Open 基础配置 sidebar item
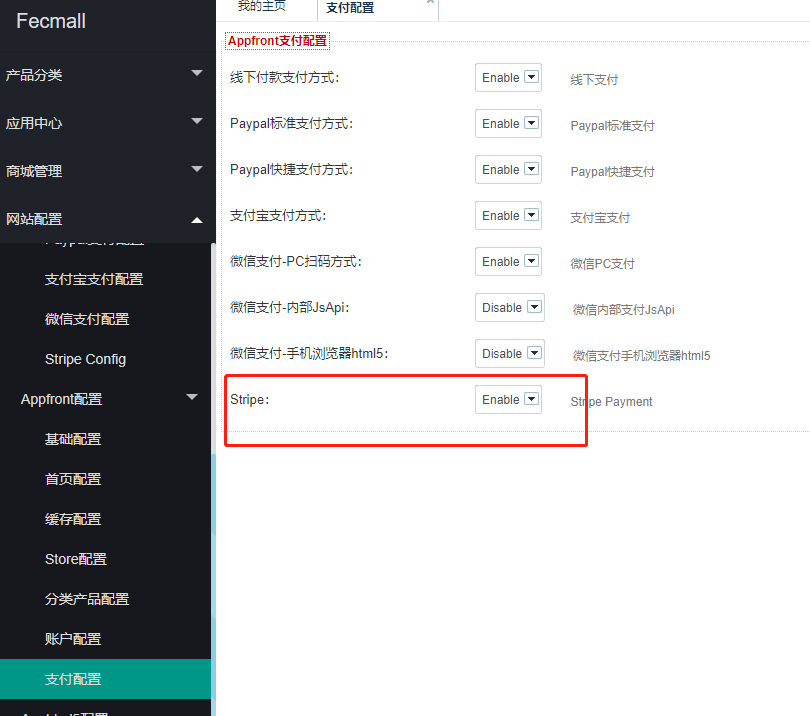The width and height of the screenshot is (810, 716). click(73, 439)
